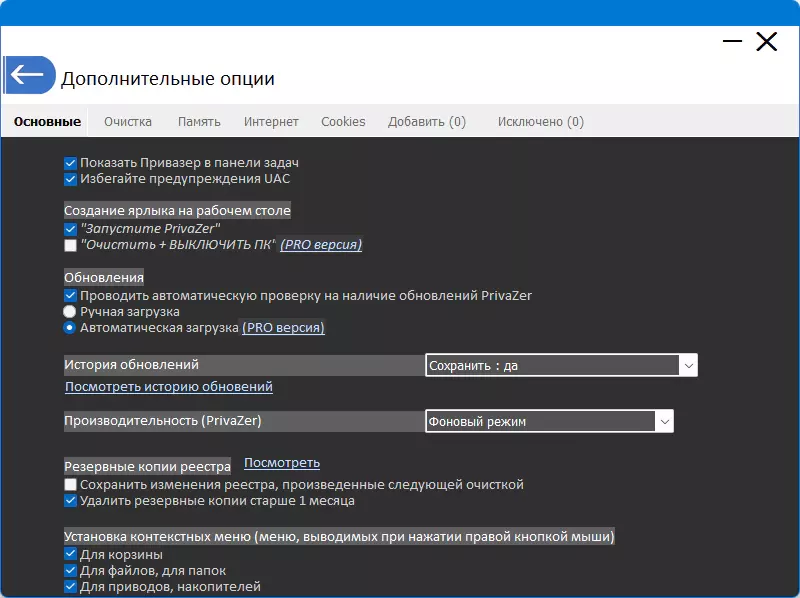Open PRO версия link beside Автоматическая загрузка
Screen dimensions: 800x598
pyautogui.click(x=283, y=328)
